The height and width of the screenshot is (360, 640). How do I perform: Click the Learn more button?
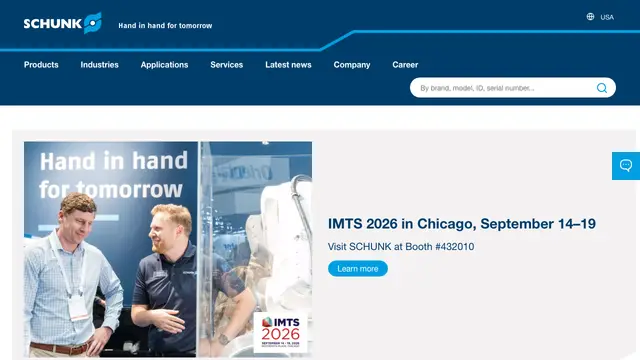[x=358, y=269]
